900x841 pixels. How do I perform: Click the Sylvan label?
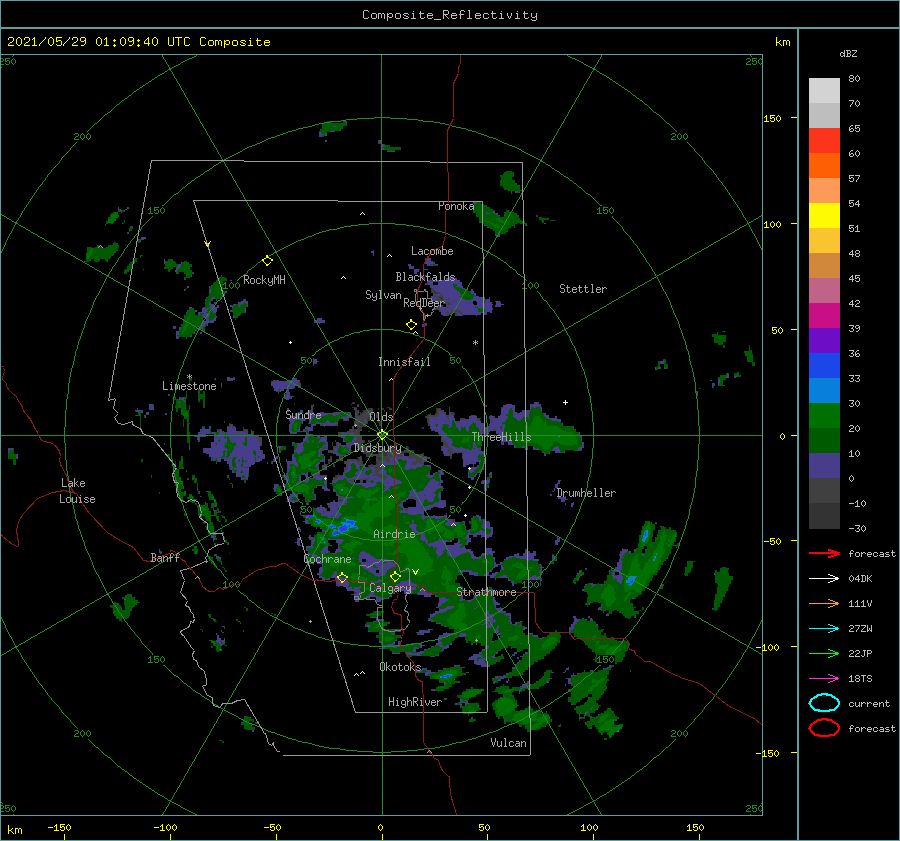(383, 295)
